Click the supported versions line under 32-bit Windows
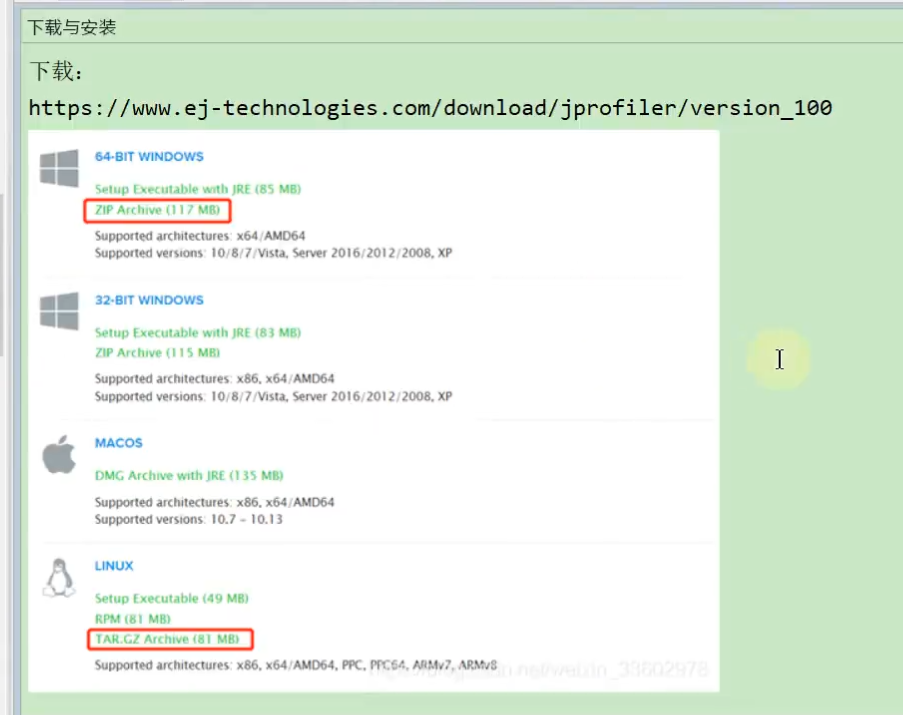903x715 pixels. [x=274, y=396]
